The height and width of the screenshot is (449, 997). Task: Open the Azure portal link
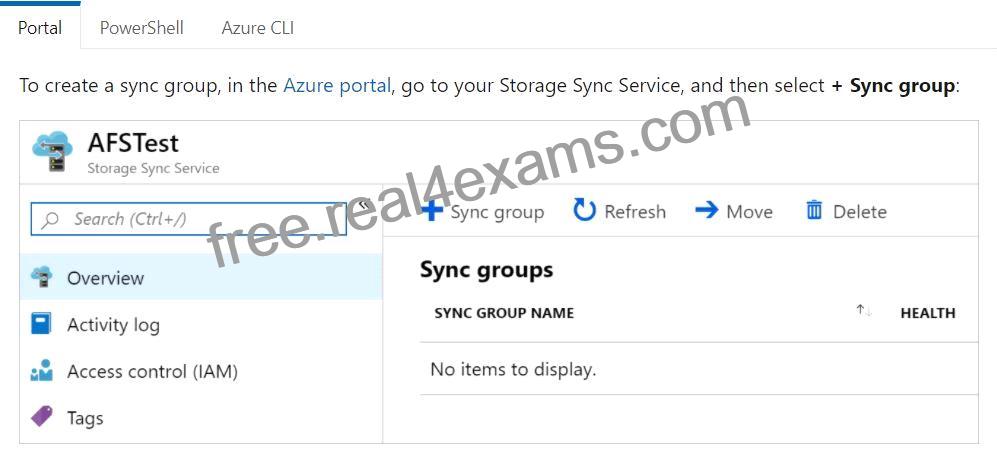[x=337, y=85]
